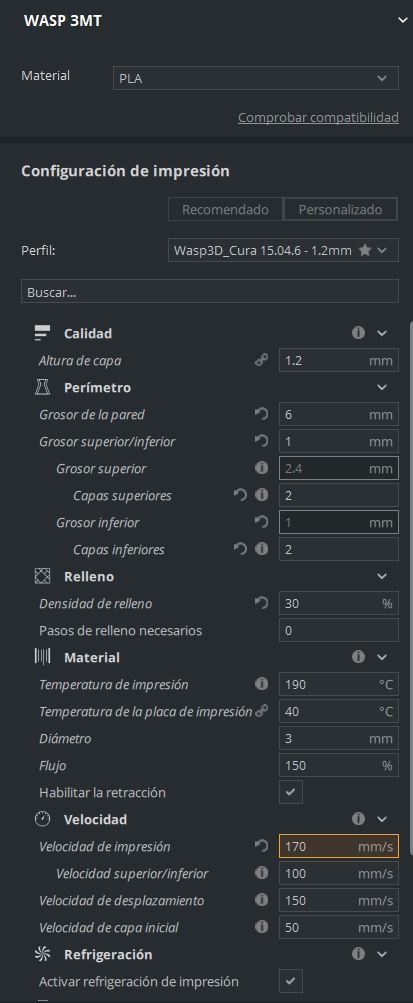Collapse the WASP 3MT printer panel
The height and width of the screenshot is (1003, 413).
[x=402, y=20]
